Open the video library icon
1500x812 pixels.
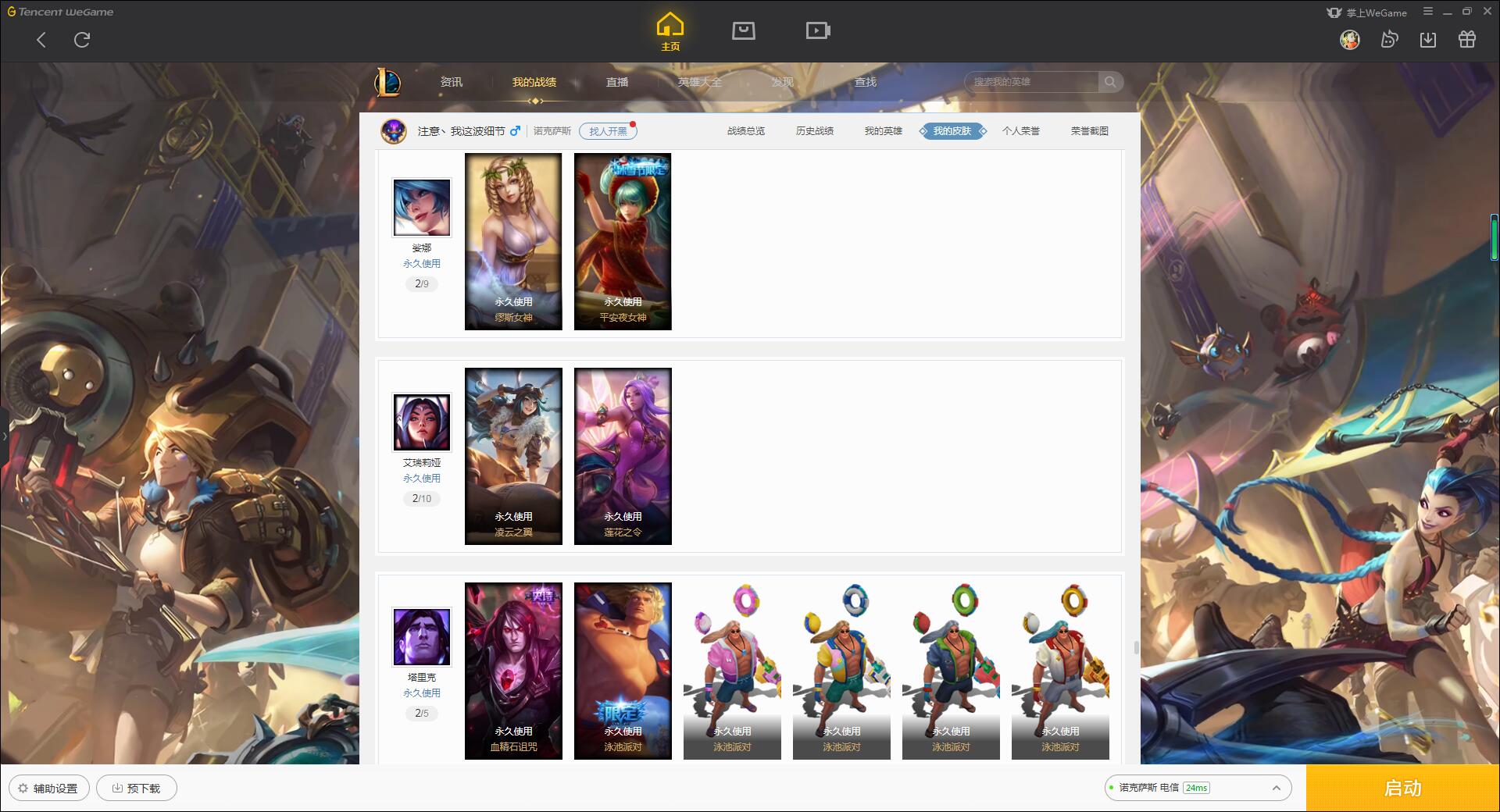[x=818, y=30]
